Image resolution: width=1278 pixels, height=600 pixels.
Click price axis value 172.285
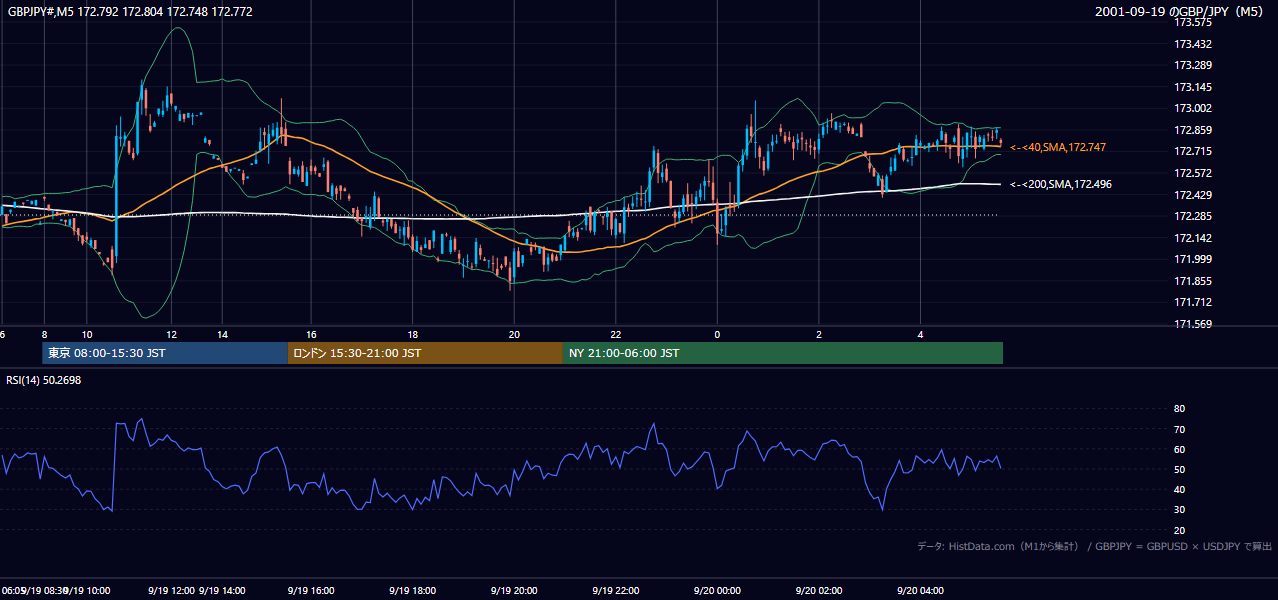(1194, 216)
